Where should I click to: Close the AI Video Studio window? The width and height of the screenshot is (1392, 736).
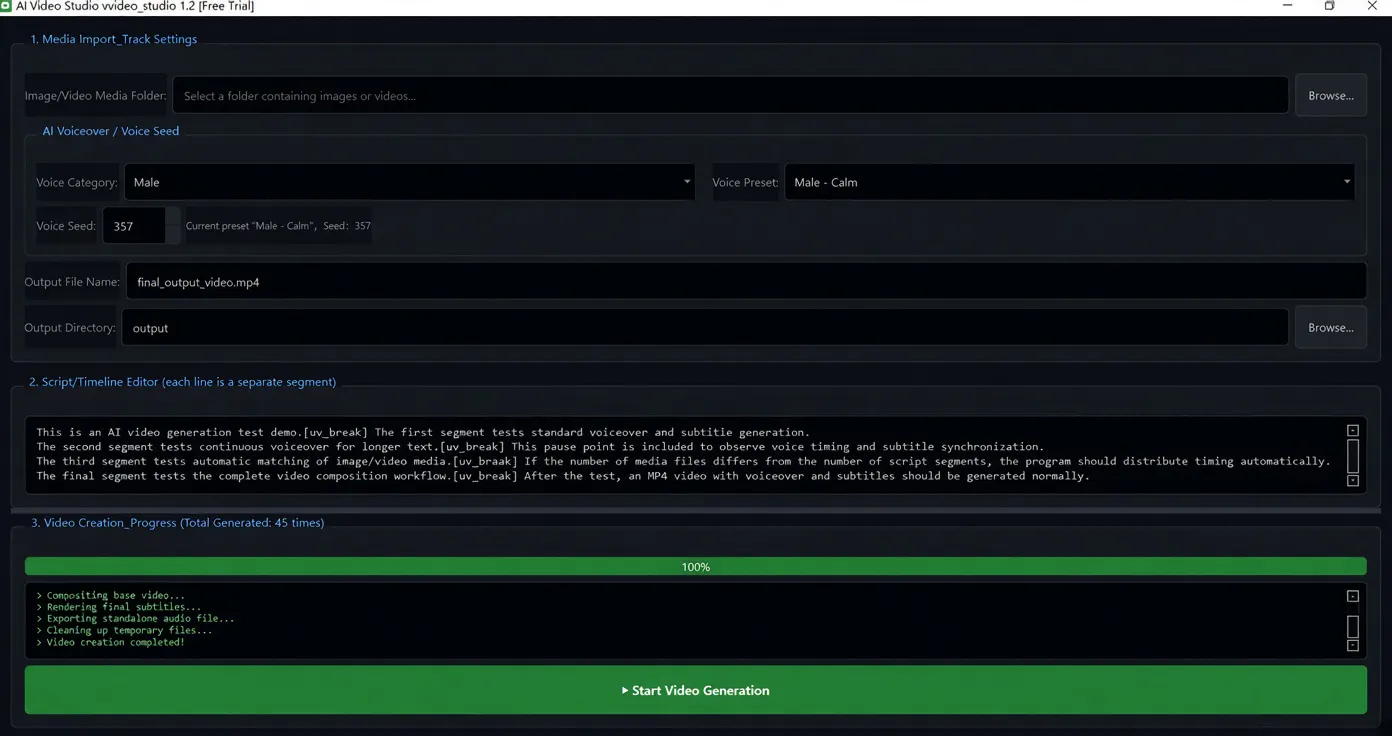pos(1373,6)
